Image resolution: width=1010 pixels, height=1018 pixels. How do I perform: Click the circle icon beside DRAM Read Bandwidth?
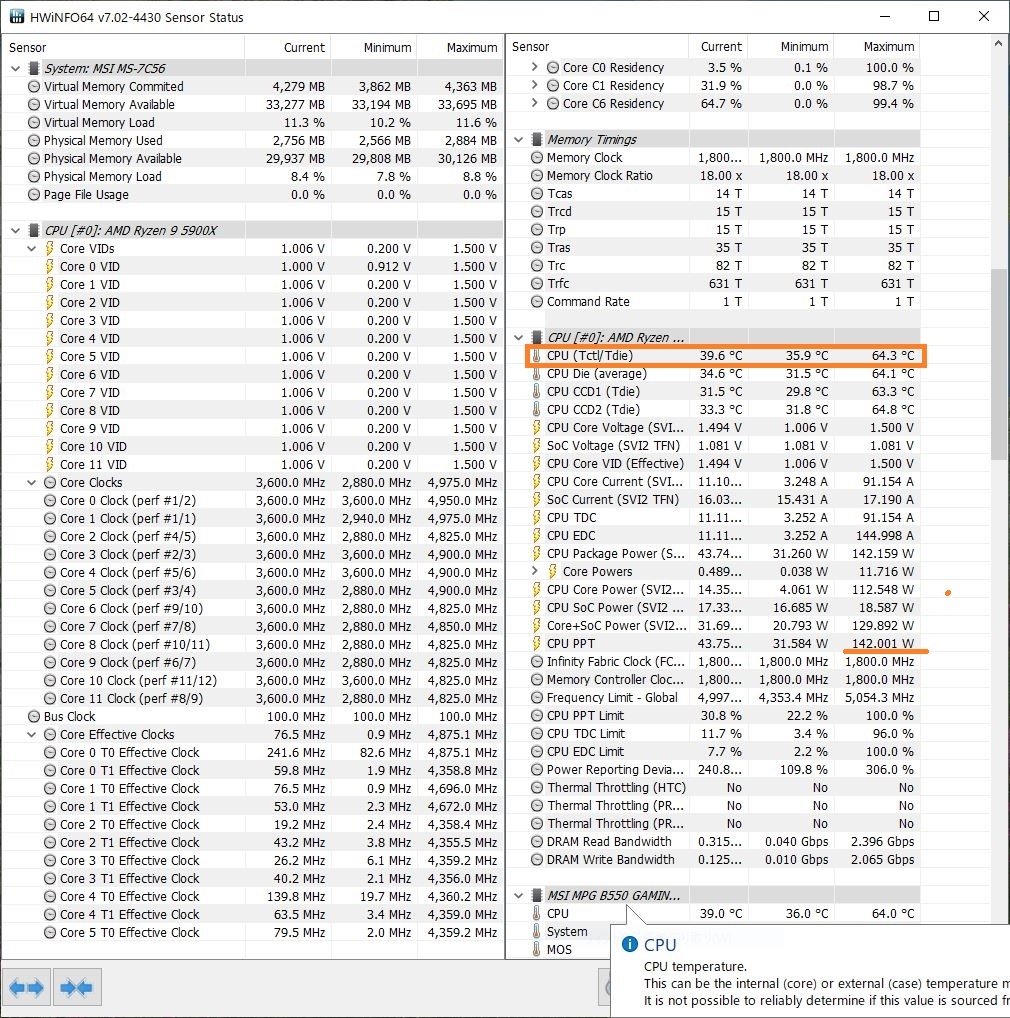coord(537,841)
